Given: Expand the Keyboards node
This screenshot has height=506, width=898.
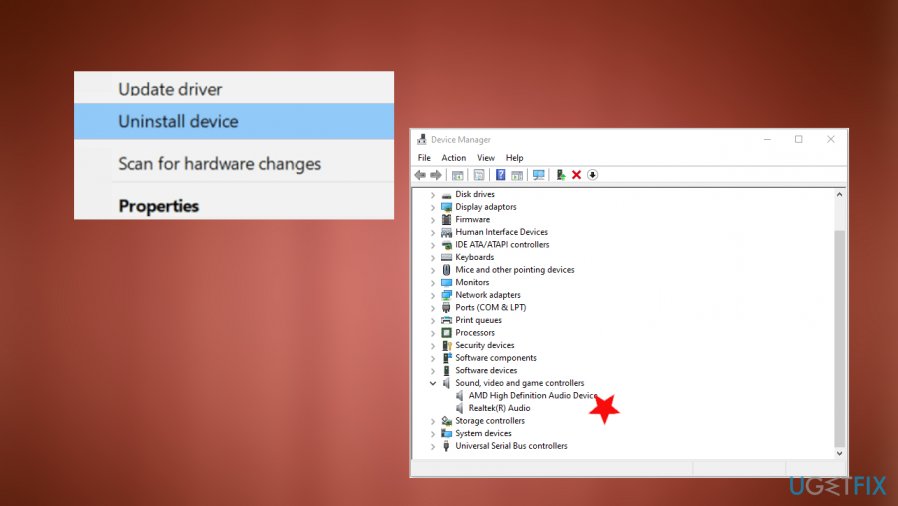Looking at the screenshot, I should 433,258.
